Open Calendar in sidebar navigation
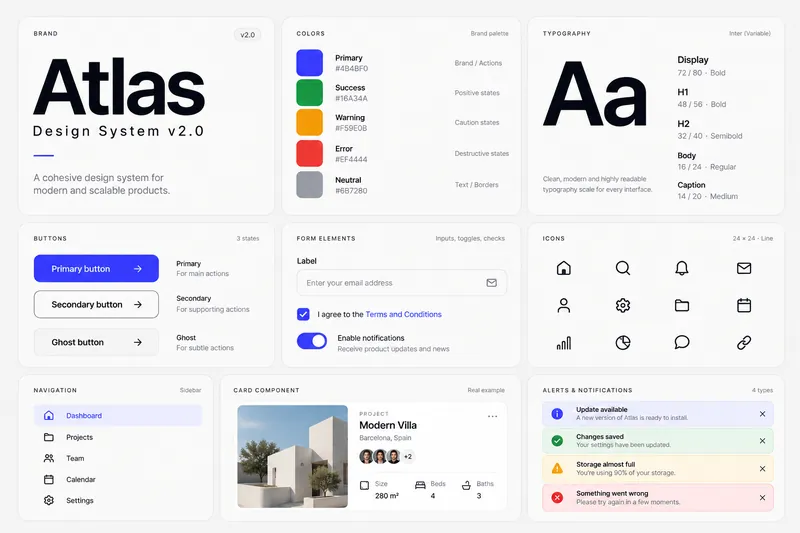The image size is (800, 533). pyautogui.click(x=118, y=479)
